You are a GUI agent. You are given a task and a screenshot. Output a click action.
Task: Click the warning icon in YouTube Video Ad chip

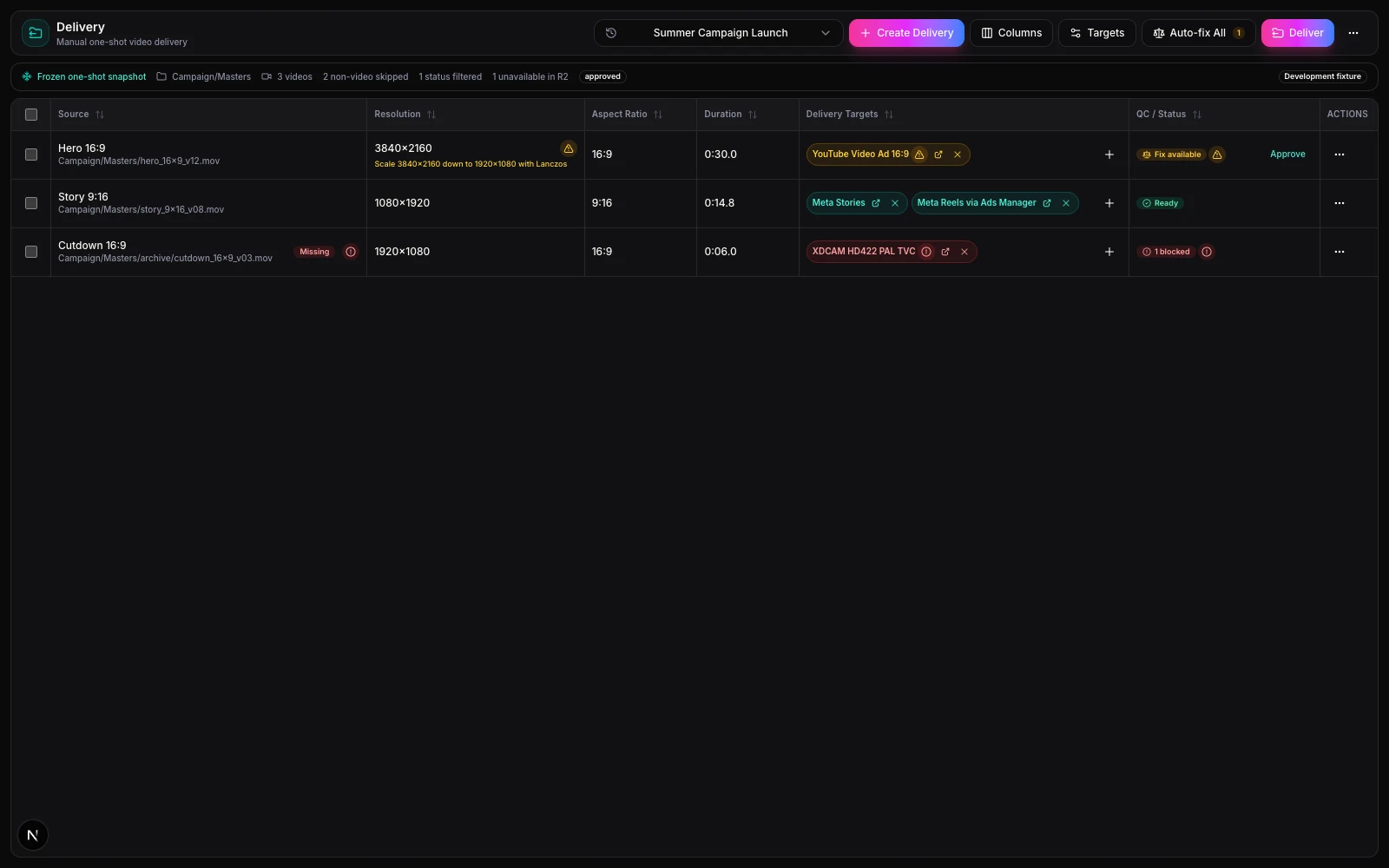click(x=919, y=155)
